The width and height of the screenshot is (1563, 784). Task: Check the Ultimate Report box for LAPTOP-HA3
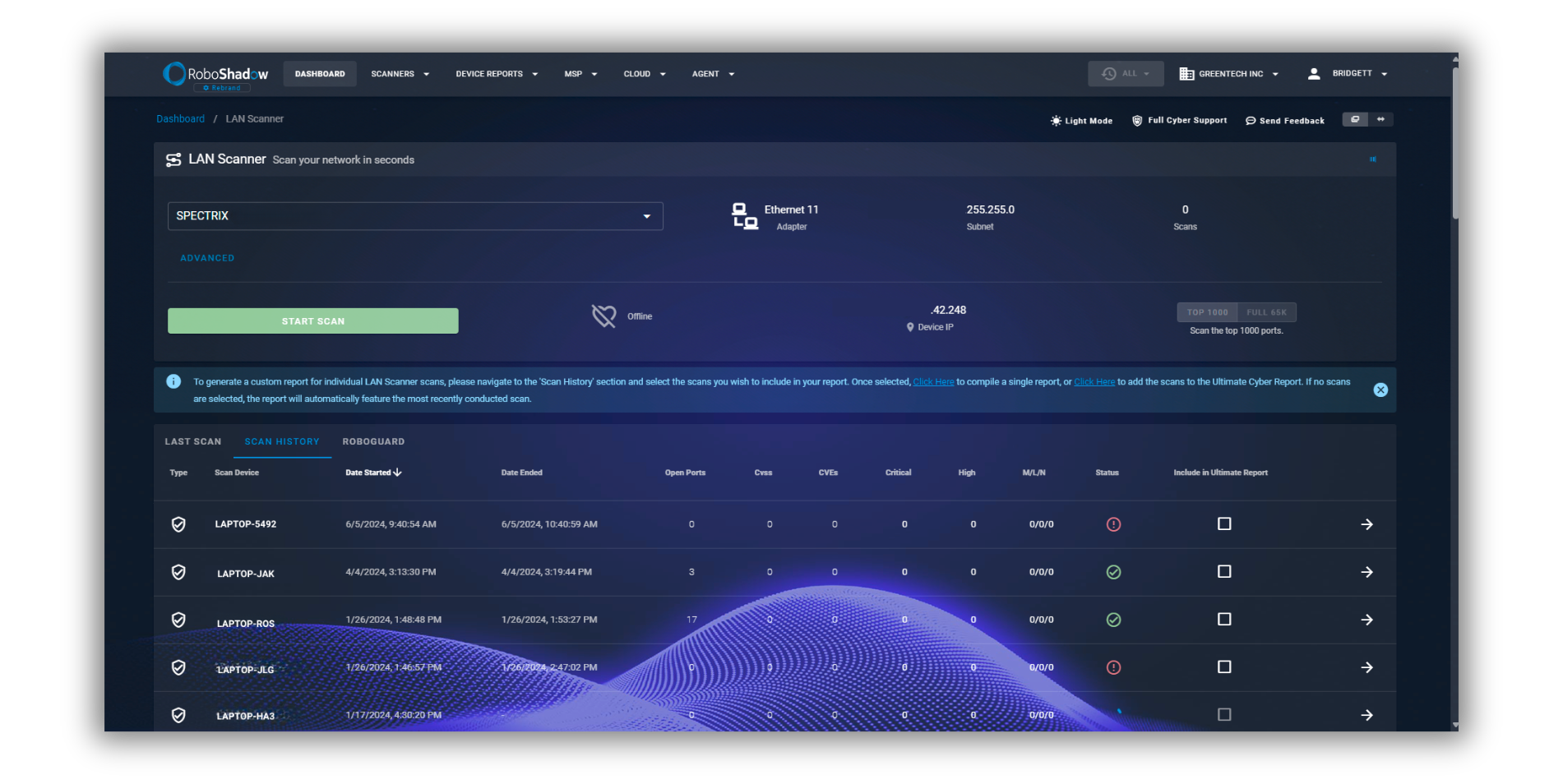point(1224,714)
